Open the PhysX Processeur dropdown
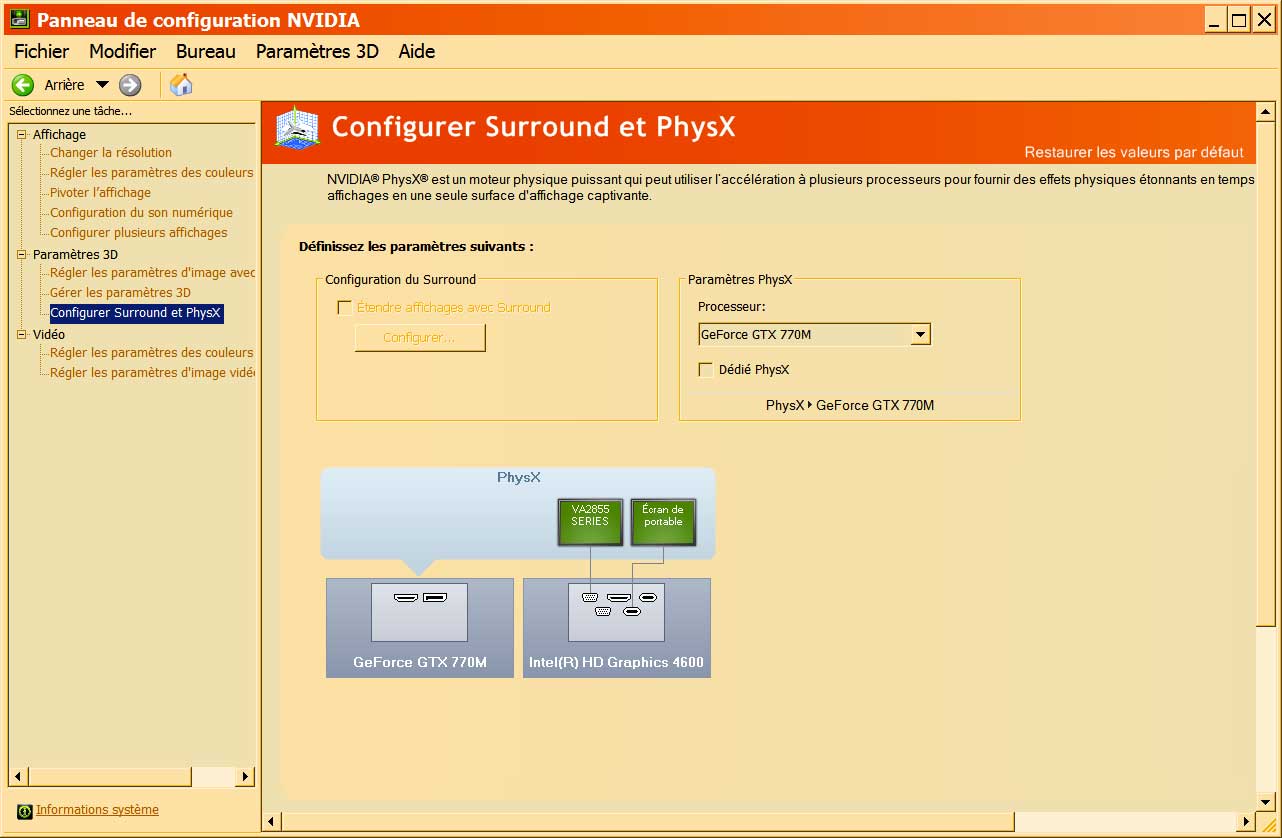 click(920, 335)
